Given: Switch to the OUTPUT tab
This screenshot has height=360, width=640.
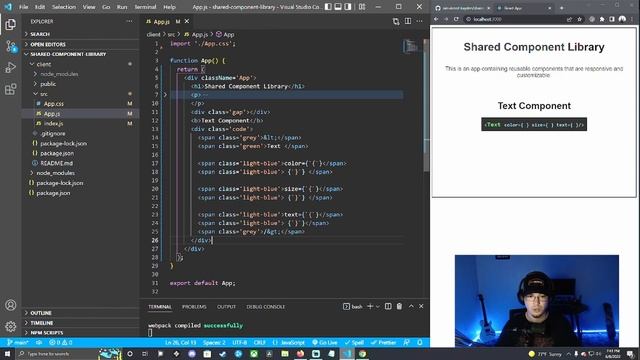Looking at the screenshot, I should [x=227, y=307].
